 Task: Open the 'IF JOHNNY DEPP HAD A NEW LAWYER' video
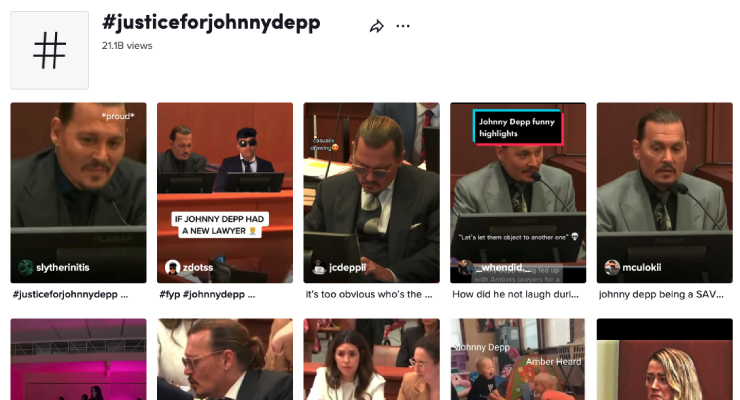(x=225, y=192)
